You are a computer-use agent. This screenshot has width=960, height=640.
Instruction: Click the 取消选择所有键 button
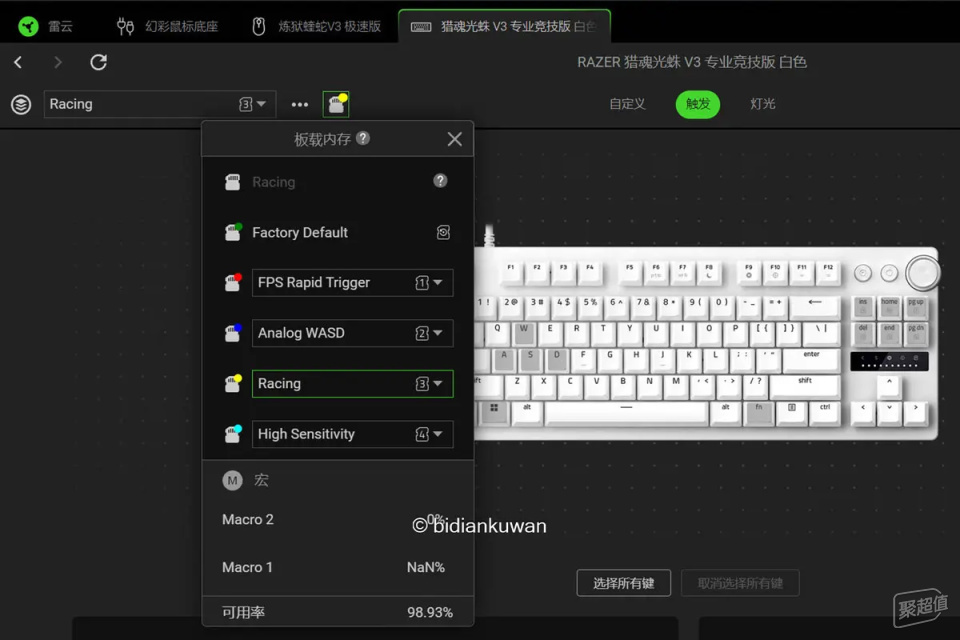pos(740,583)
